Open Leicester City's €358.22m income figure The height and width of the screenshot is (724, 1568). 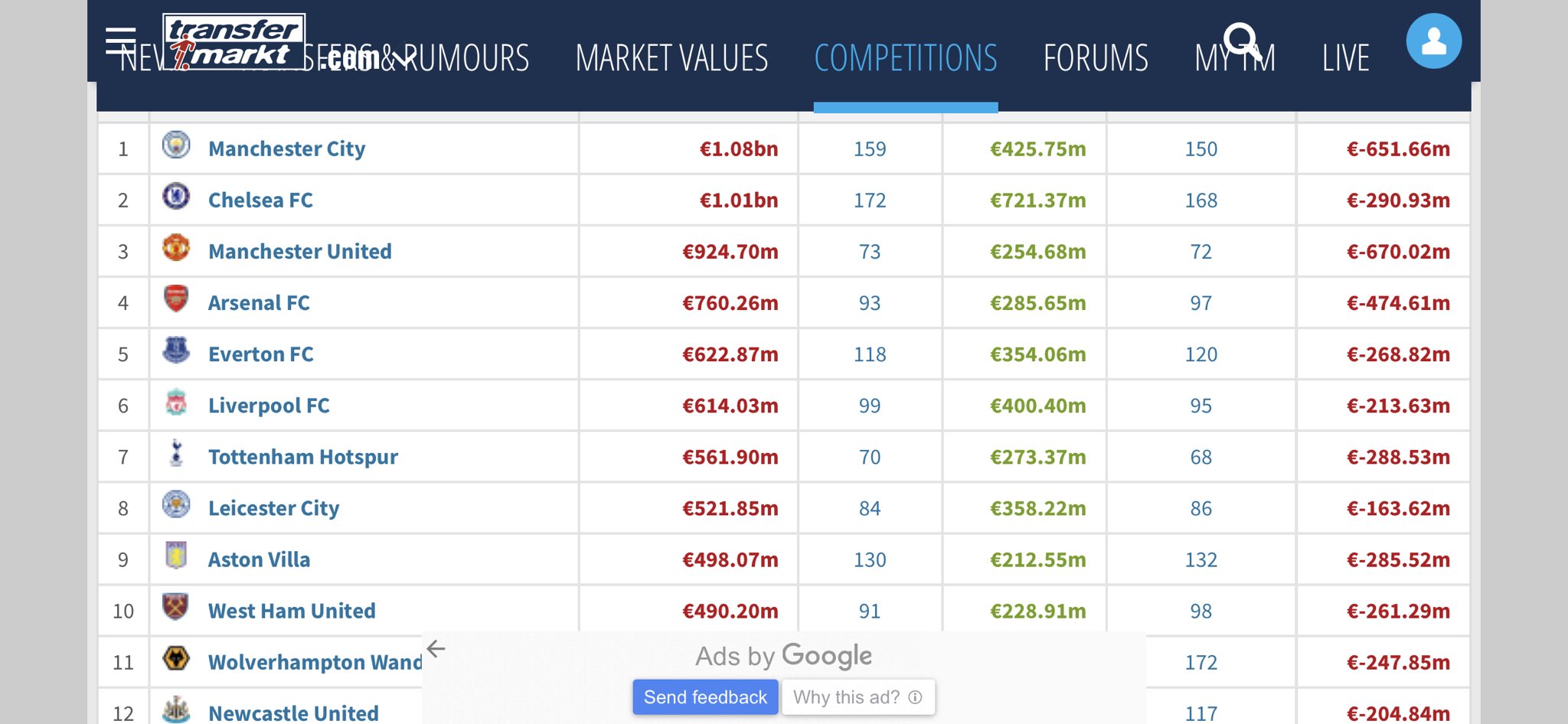[1037, 508]
